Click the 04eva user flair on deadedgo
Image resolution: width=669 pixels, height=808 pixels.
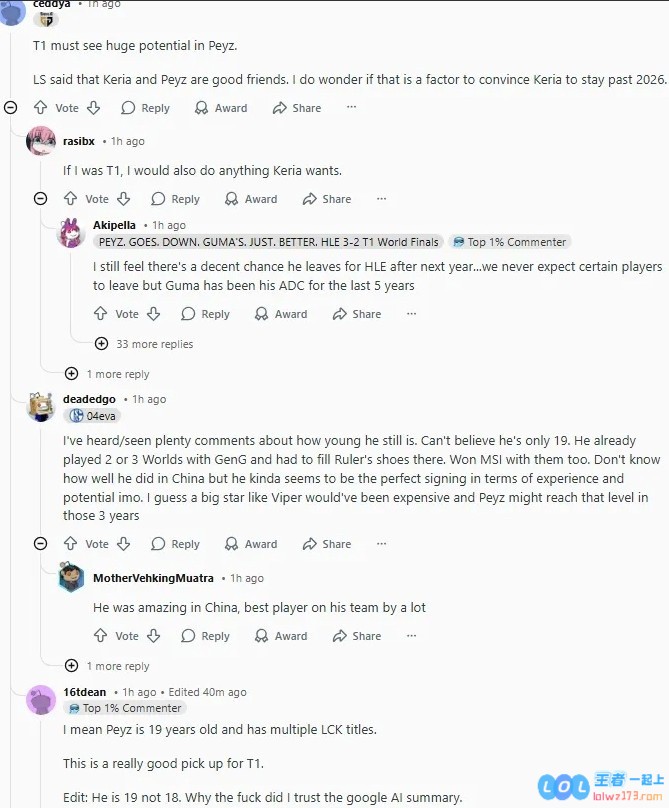[94, 416]
